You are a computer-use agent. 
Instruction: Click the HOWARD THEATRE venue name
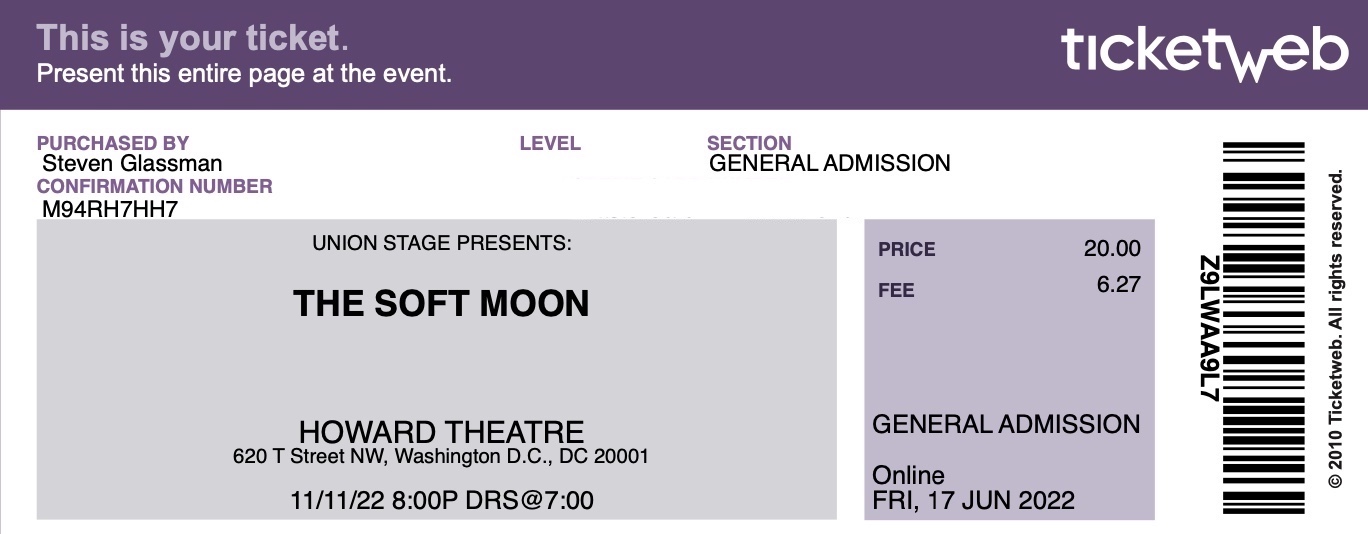point(441,432)
